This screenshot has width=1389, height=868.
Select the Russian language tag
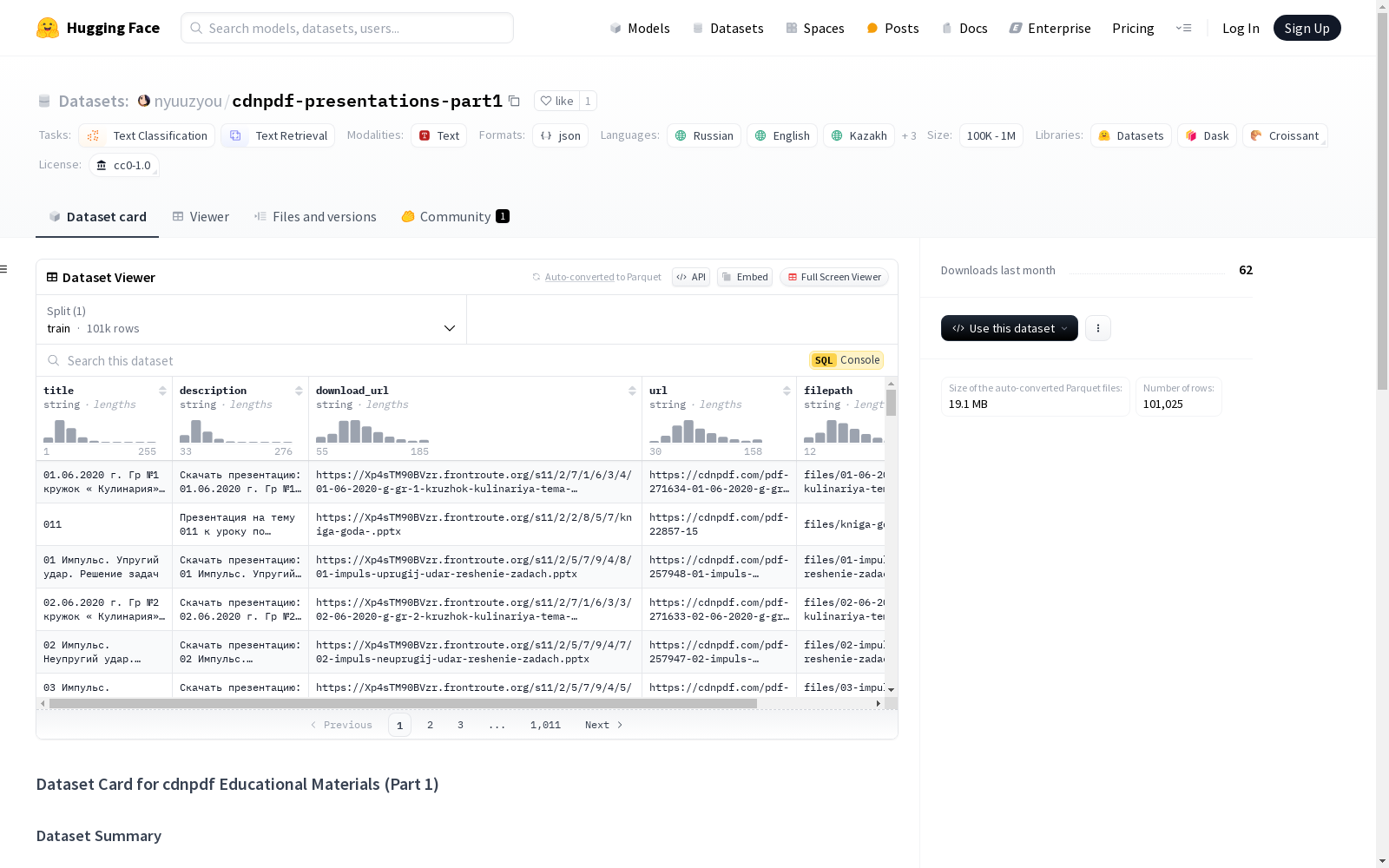(704, 135)
